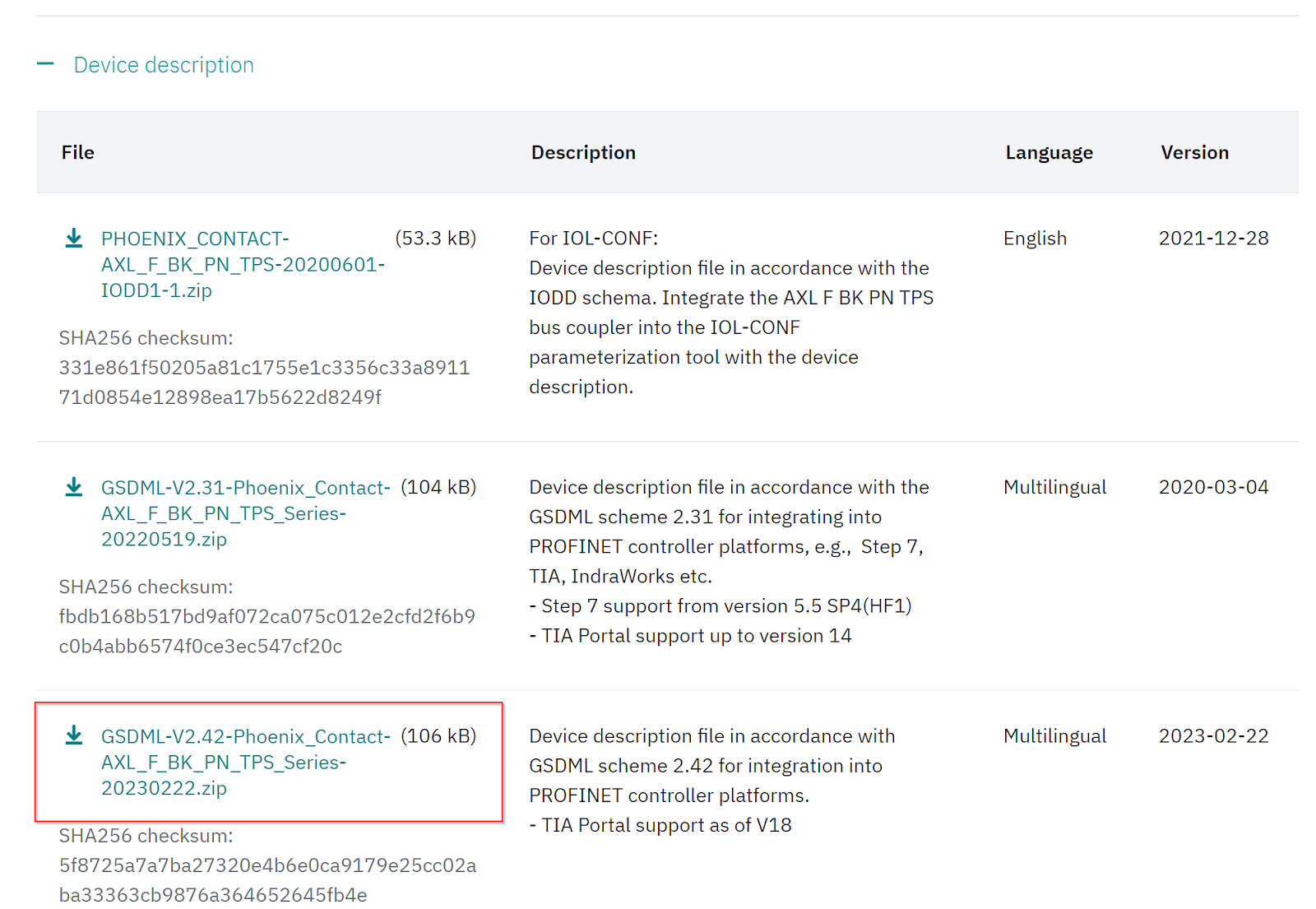Select checksum starting with 331e861f50205a81
Viewport: 1316px width, 909px height.
[264, 383]
